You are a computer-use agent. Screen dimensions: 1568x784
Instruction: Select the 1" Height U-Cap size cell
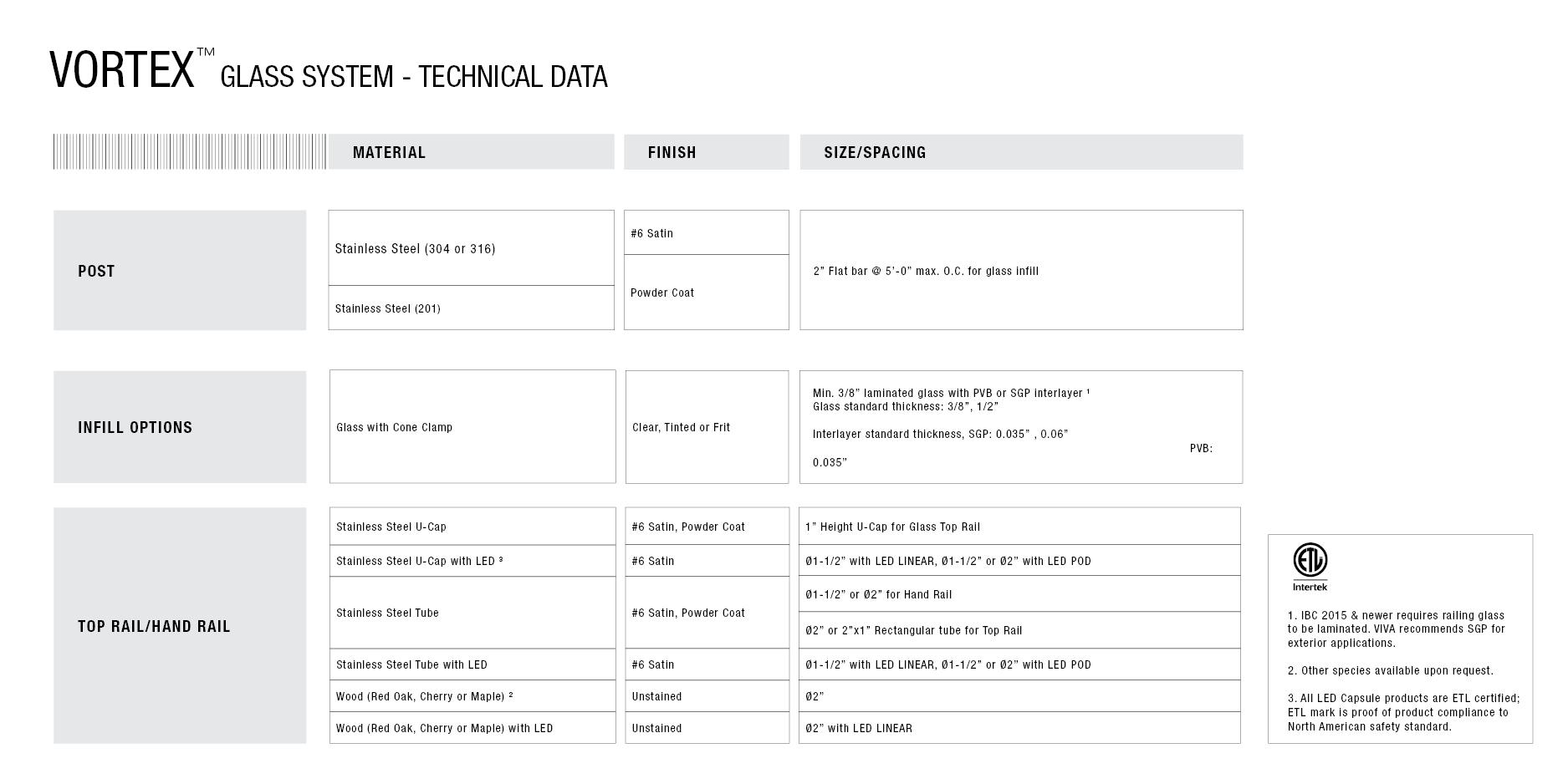pyautogui.click(x=1019, y=527)
